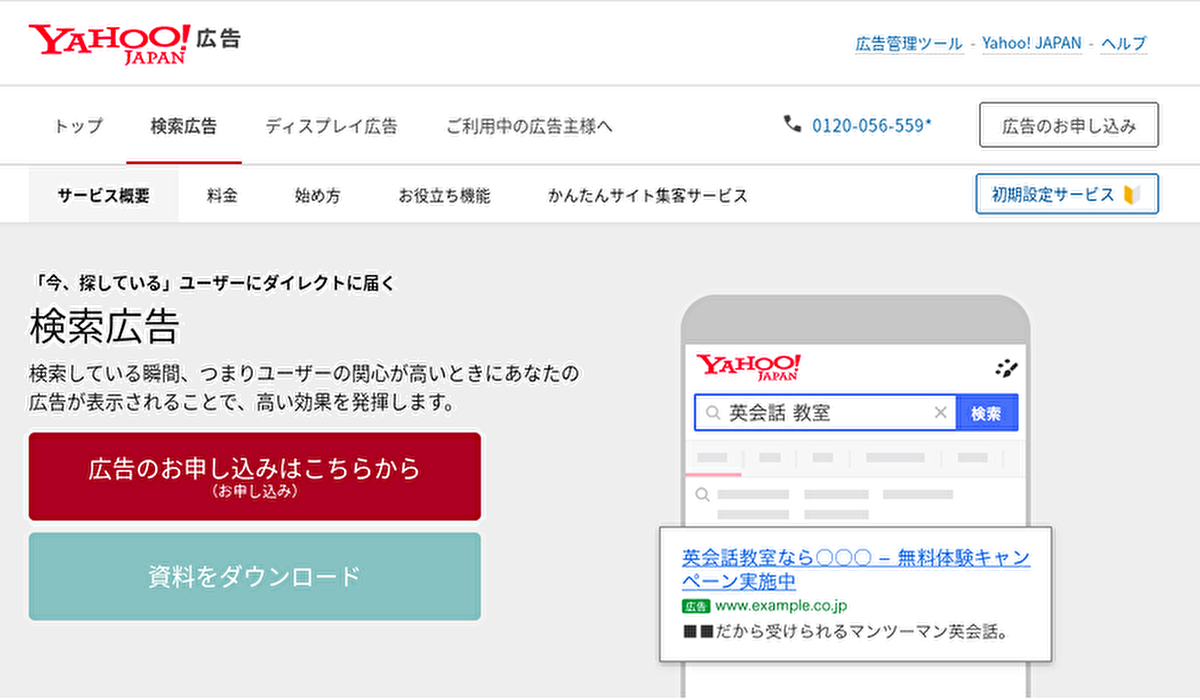Image resolution: width=1200 pixels, height=700 pixels.
Task: Open かんたんサイト集客サービス sub tab
Action: (x=648, y=196)
